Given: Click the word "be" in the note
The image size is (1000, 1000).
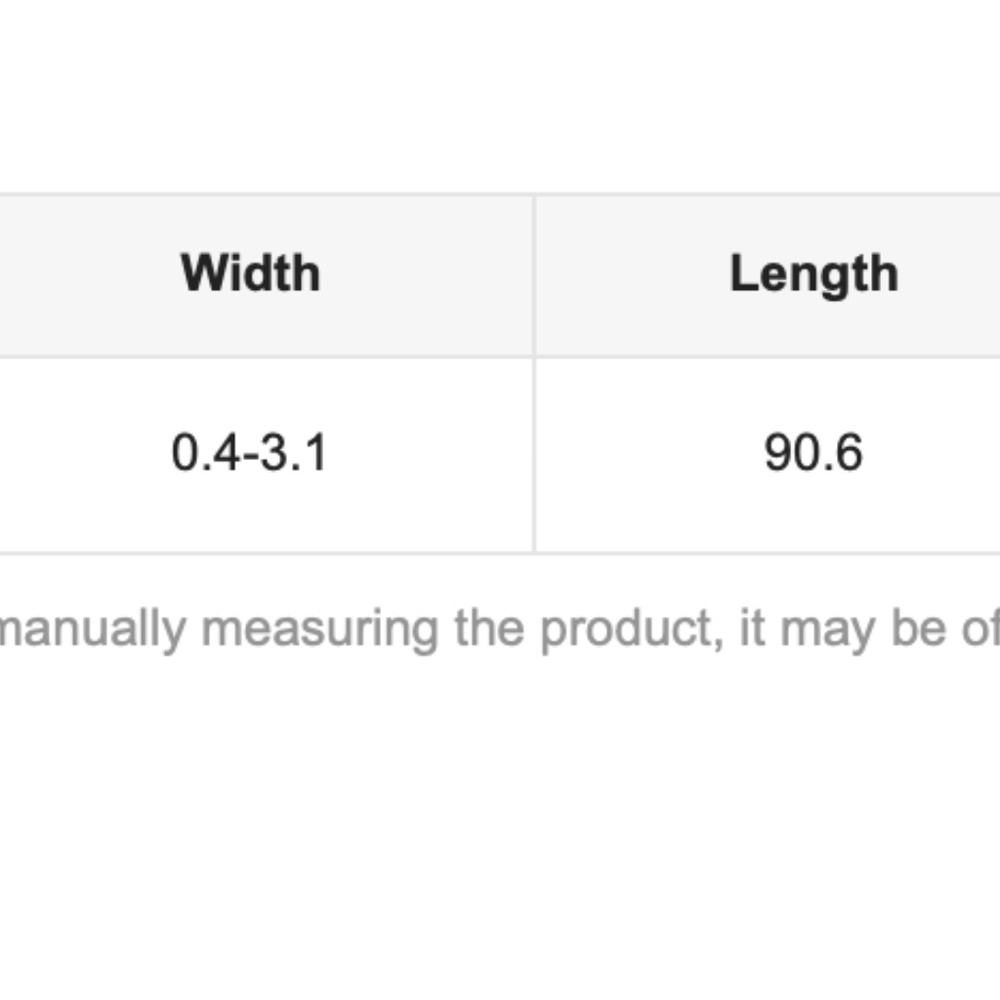Looking at the screenshot, I should click(x=918, y=628).
